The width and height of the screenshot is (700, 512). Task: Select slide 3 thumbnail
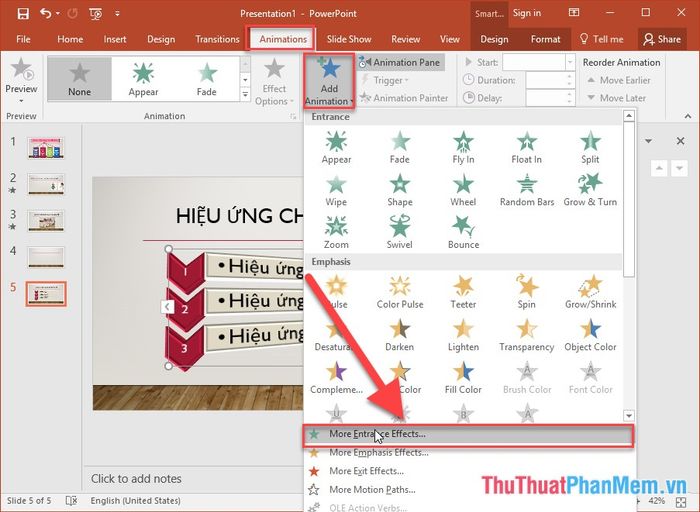point(46,221)
